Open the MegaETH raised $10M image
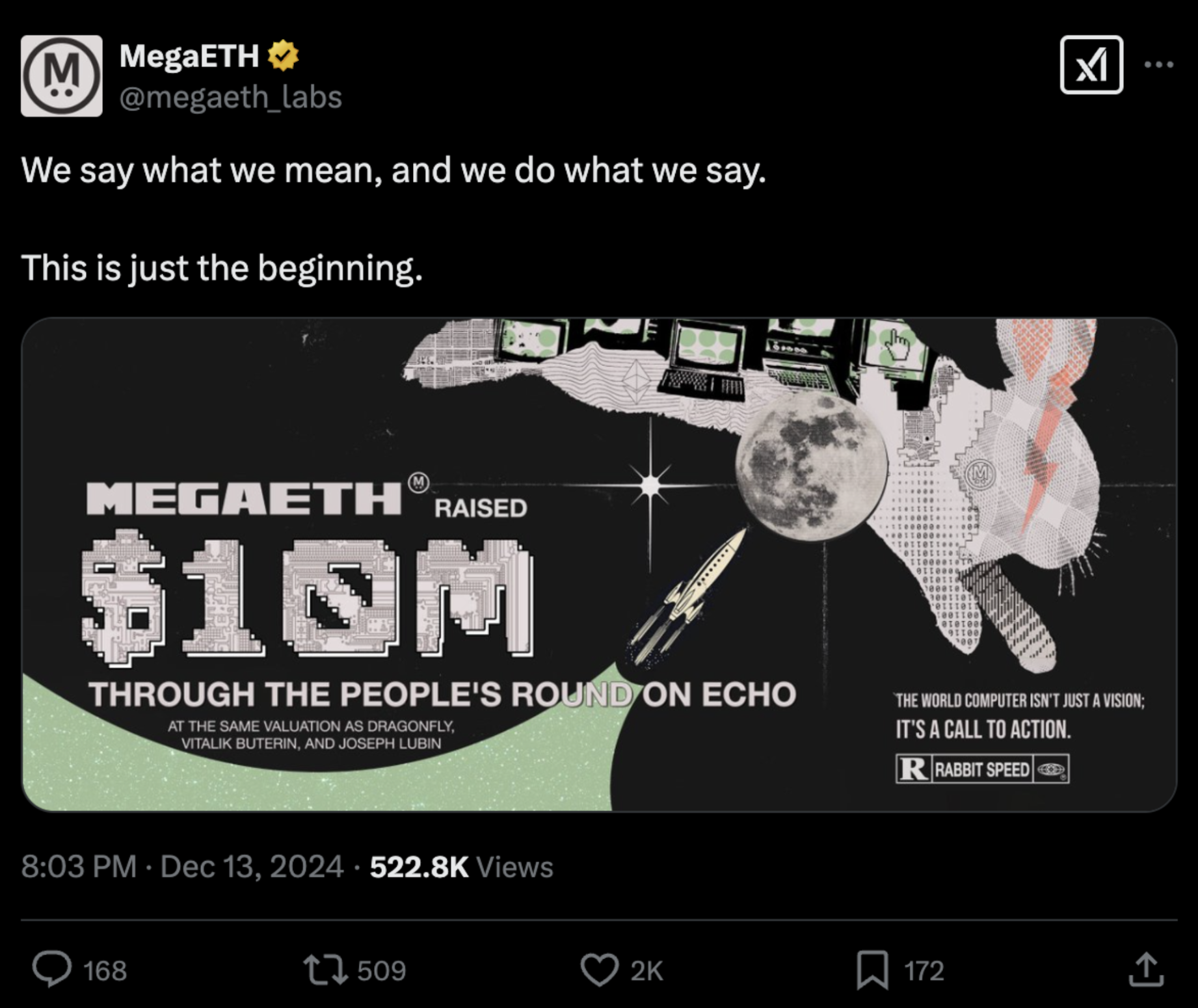1198x1008 pixels. 598,564
